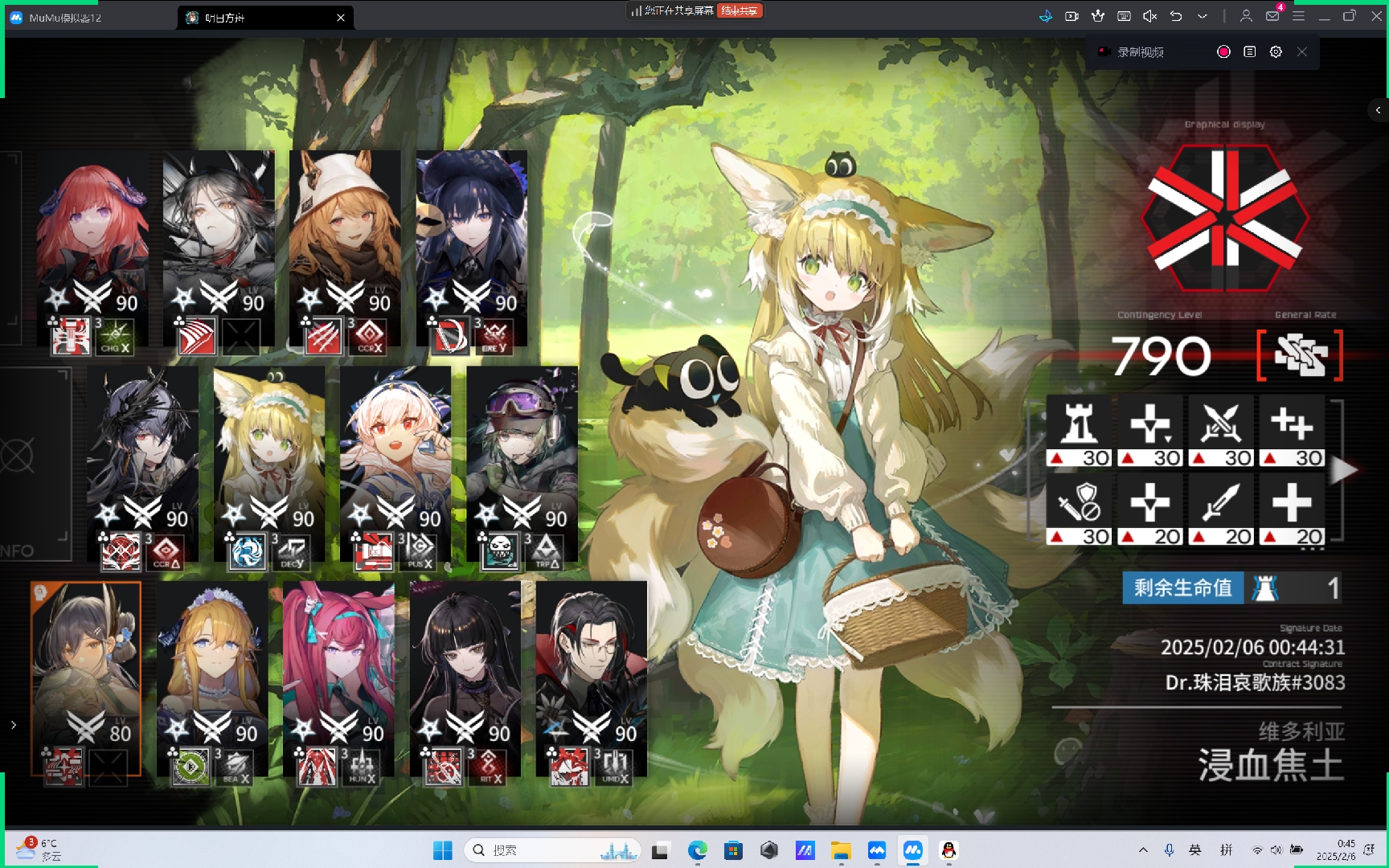Click the taskbar search box
The height and width of the screenshot is (868, 1389).
pyautogui.click(x=553, y=850)
